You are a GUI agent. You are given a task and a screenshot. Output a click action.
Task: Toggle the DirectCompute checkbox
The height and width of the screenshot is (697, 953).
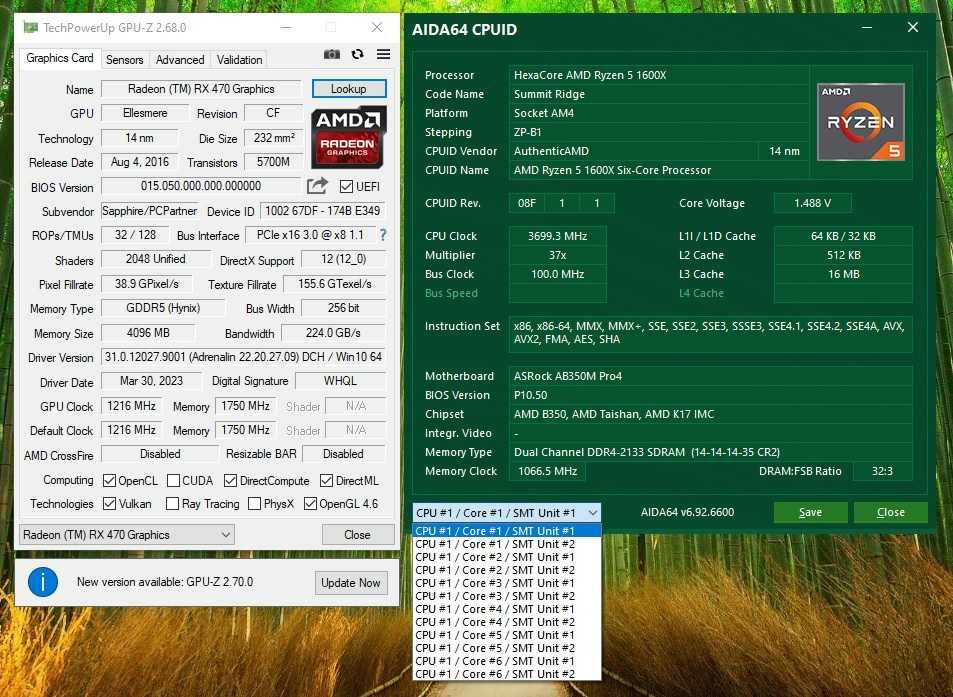click(230, 481)
